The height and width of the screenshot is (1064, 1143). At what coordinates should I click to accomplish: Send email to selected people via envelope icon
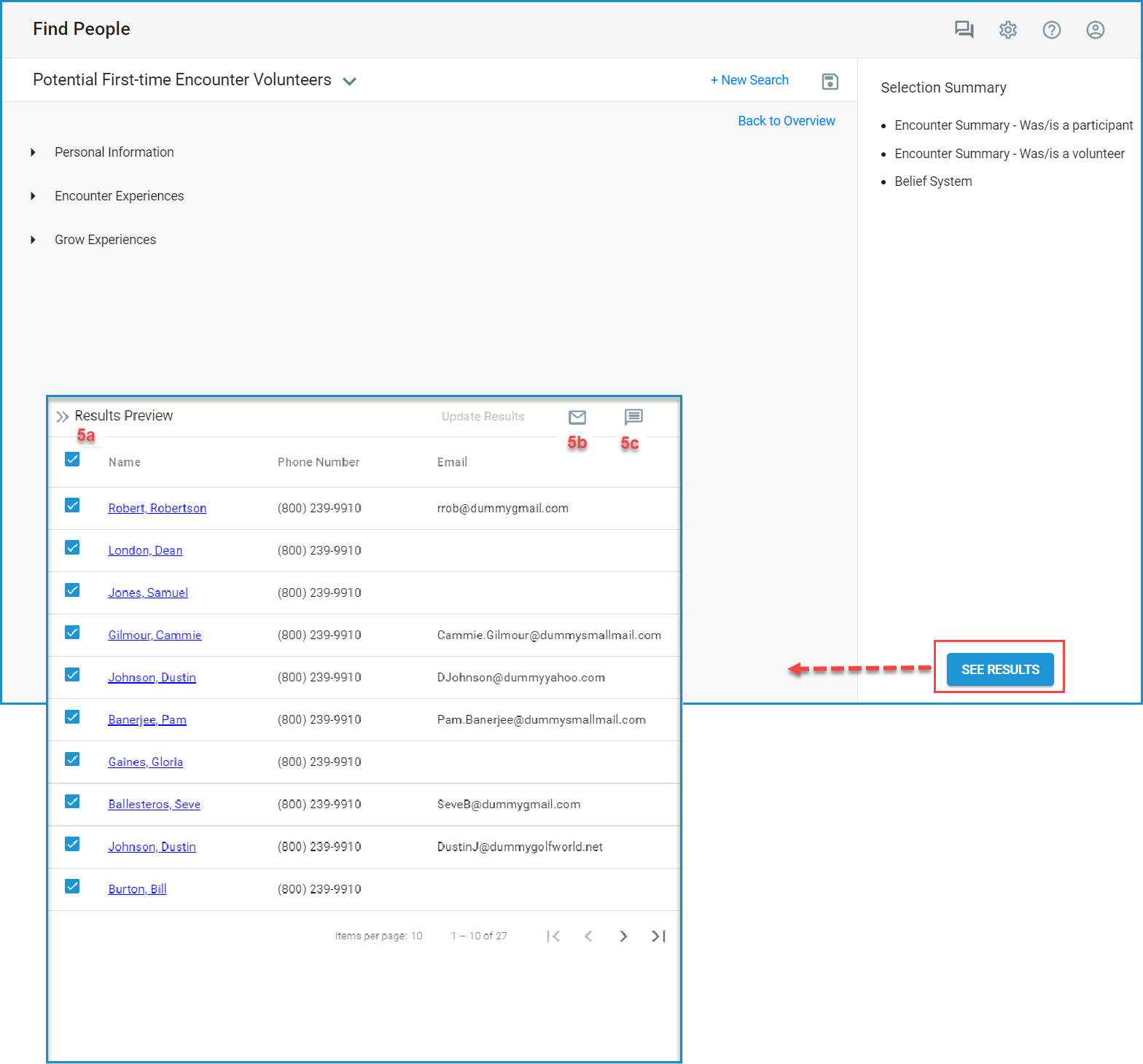[x=577, y=417]
